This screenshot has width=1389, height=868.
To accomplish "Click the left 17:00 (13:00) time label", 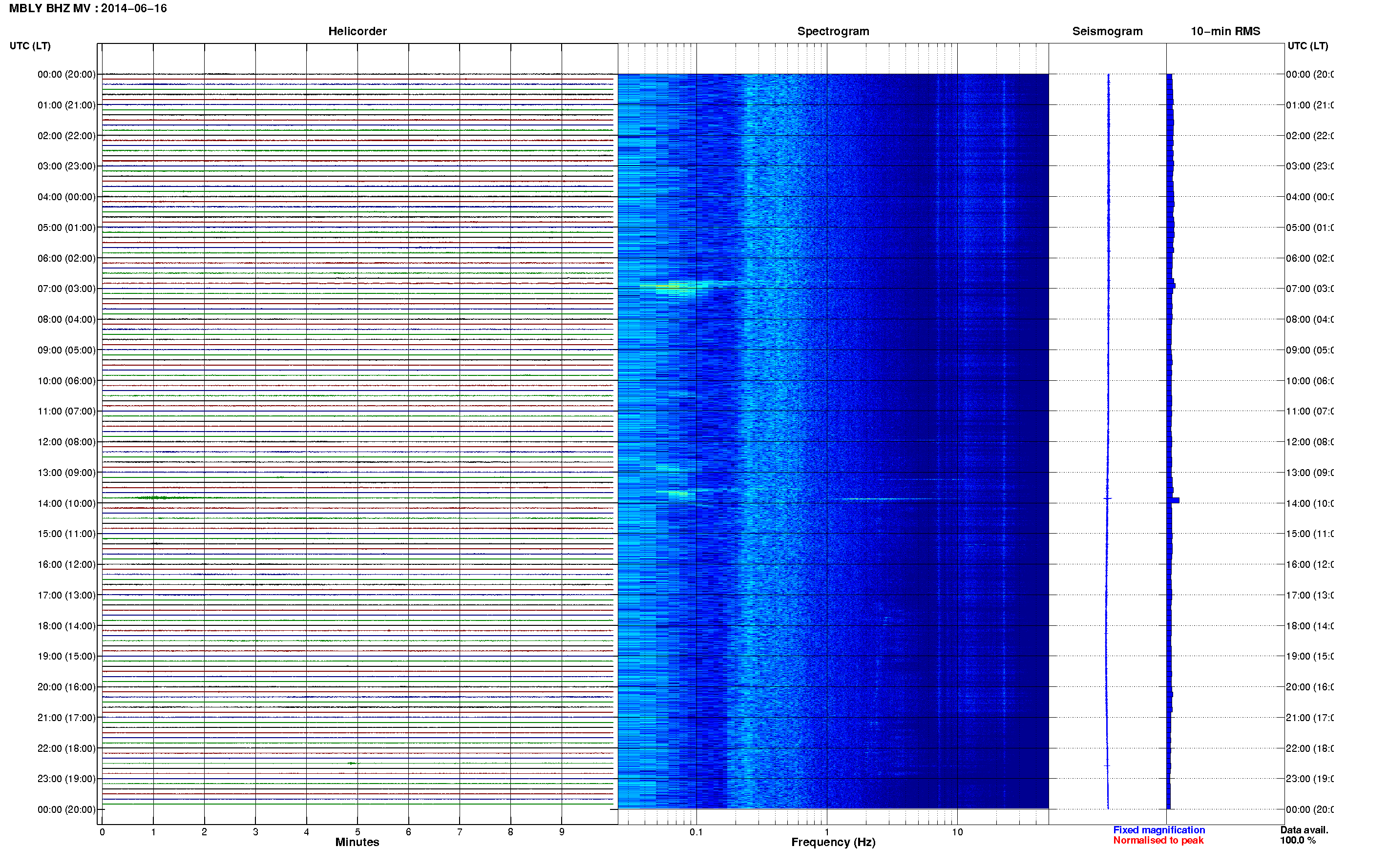I will point(66,595).
